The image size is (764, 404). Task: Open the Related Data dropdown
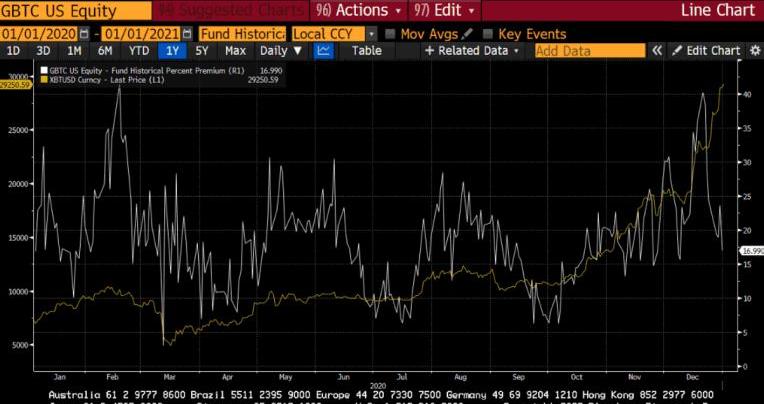[x=472, y=51]
